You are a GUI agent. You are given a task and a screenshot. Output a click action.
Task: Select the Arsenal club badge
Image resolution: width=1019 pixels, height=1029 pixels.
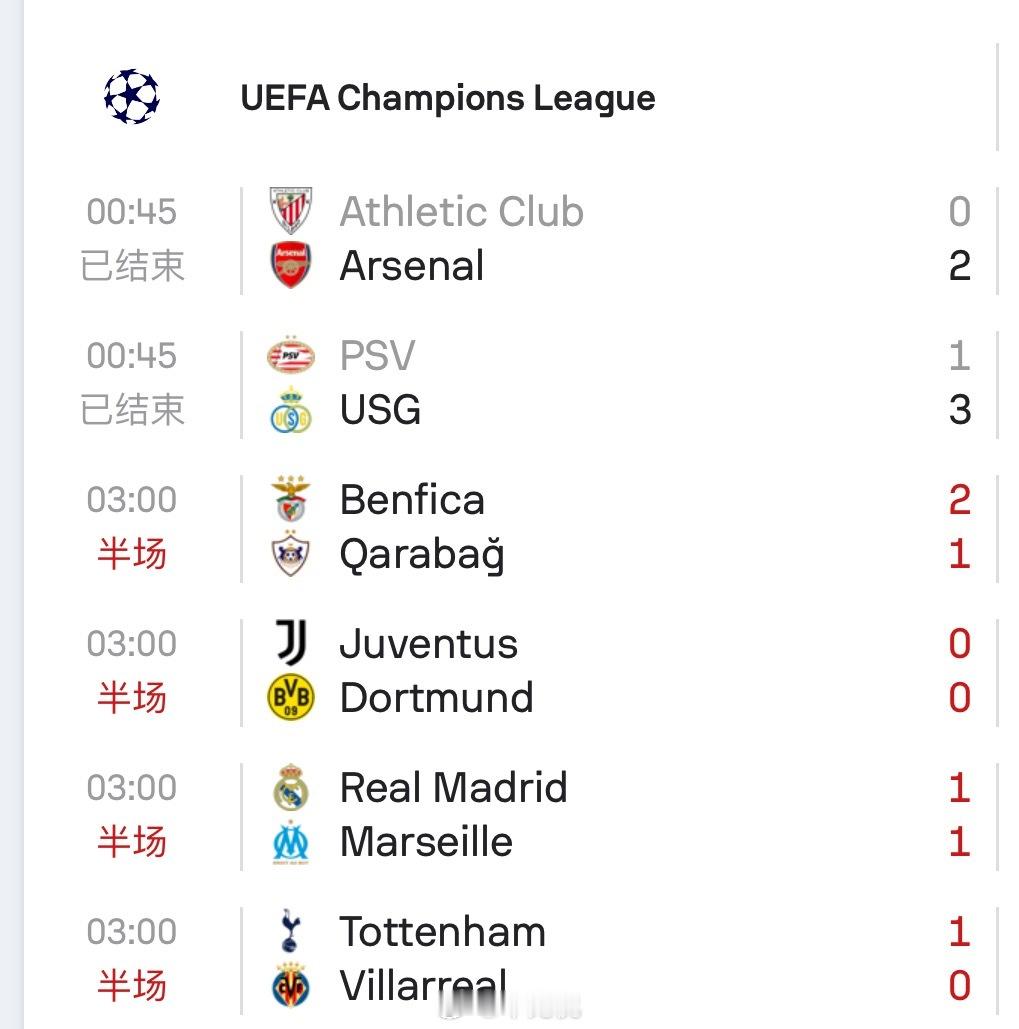coord(291,265)
